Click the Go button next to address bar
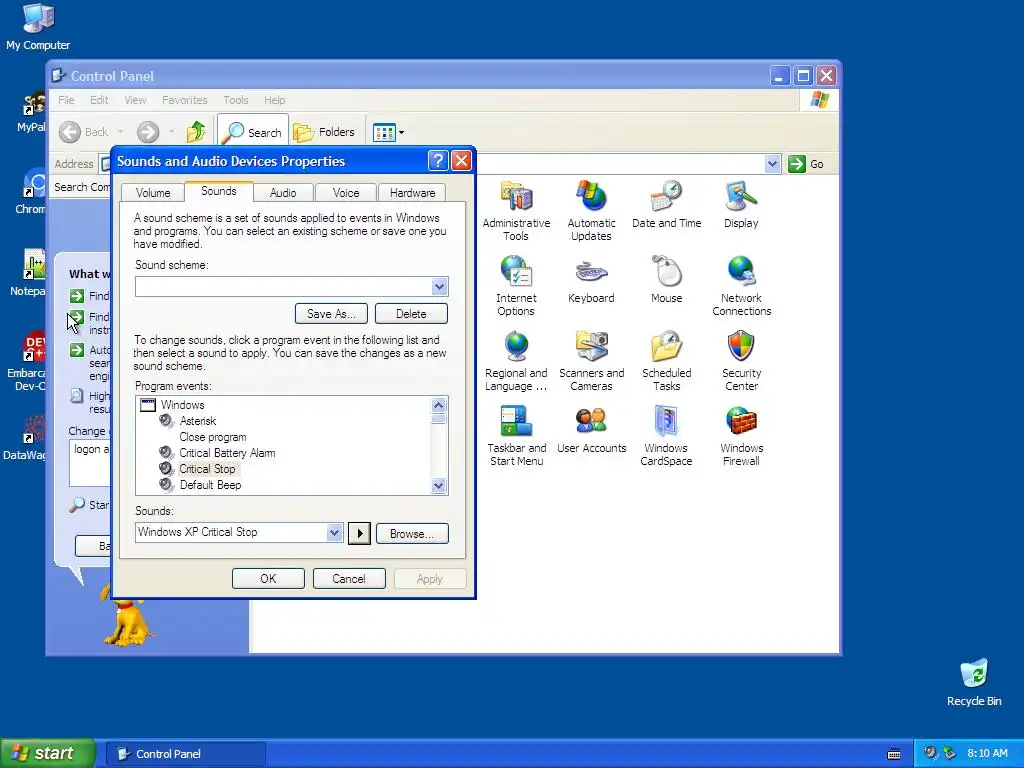 pyautogui.click(x=806, y=164)
